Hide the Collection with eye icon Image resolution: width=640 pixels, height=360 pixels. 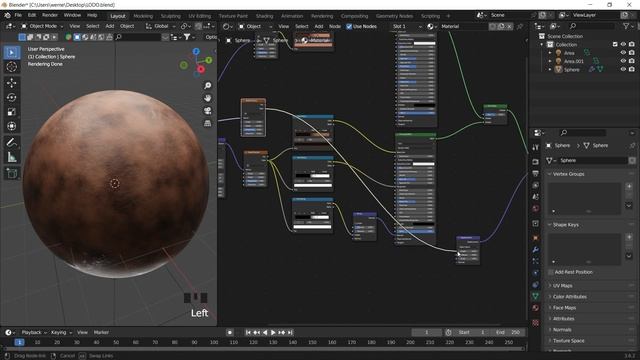point(623,44)
